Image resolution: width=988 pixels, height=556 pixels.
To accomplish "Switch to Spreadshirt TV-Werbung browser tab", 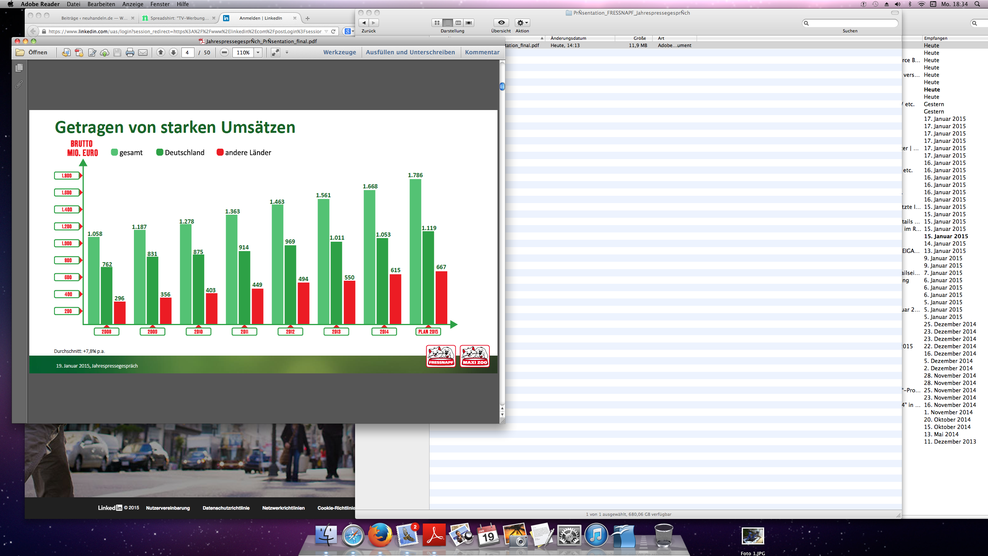I will pyautogui.click(x=179, y=18).
